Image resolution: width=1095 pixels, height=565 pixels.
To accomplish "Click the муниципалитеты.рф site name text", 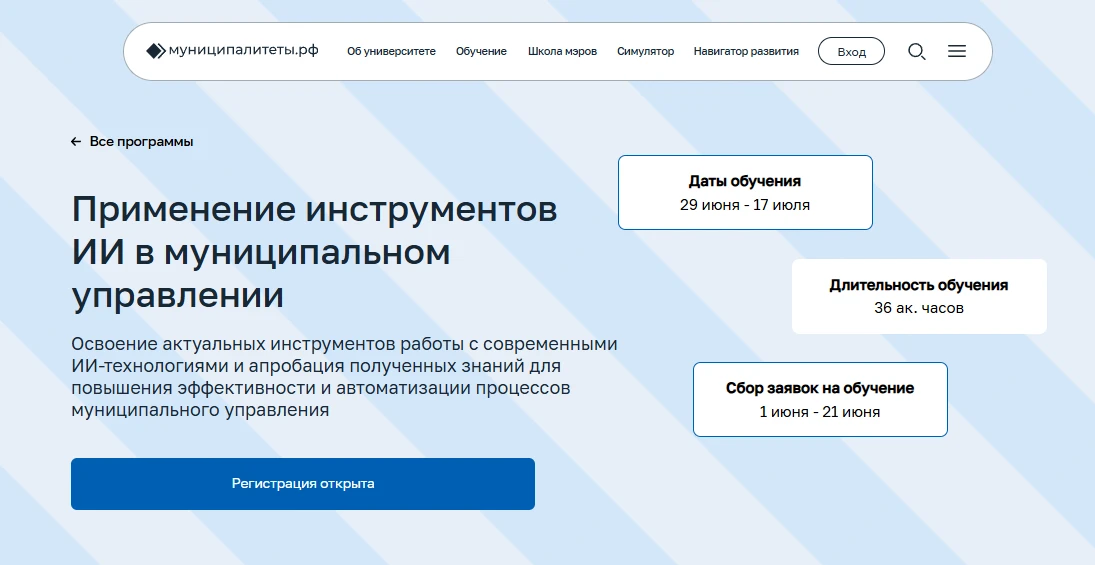I will [243, 50].
